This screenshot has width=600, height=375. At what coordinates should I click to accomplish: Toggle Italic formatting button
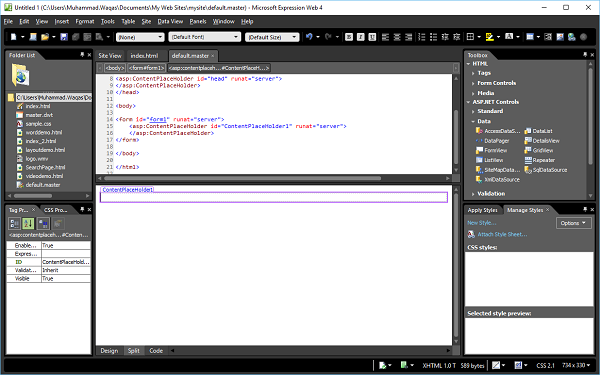pyautogui.click(x=360, y=37)
